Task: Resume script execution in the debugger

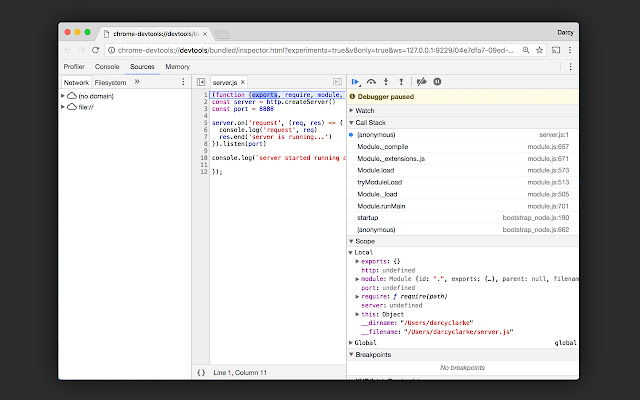Action: point(355,82)
